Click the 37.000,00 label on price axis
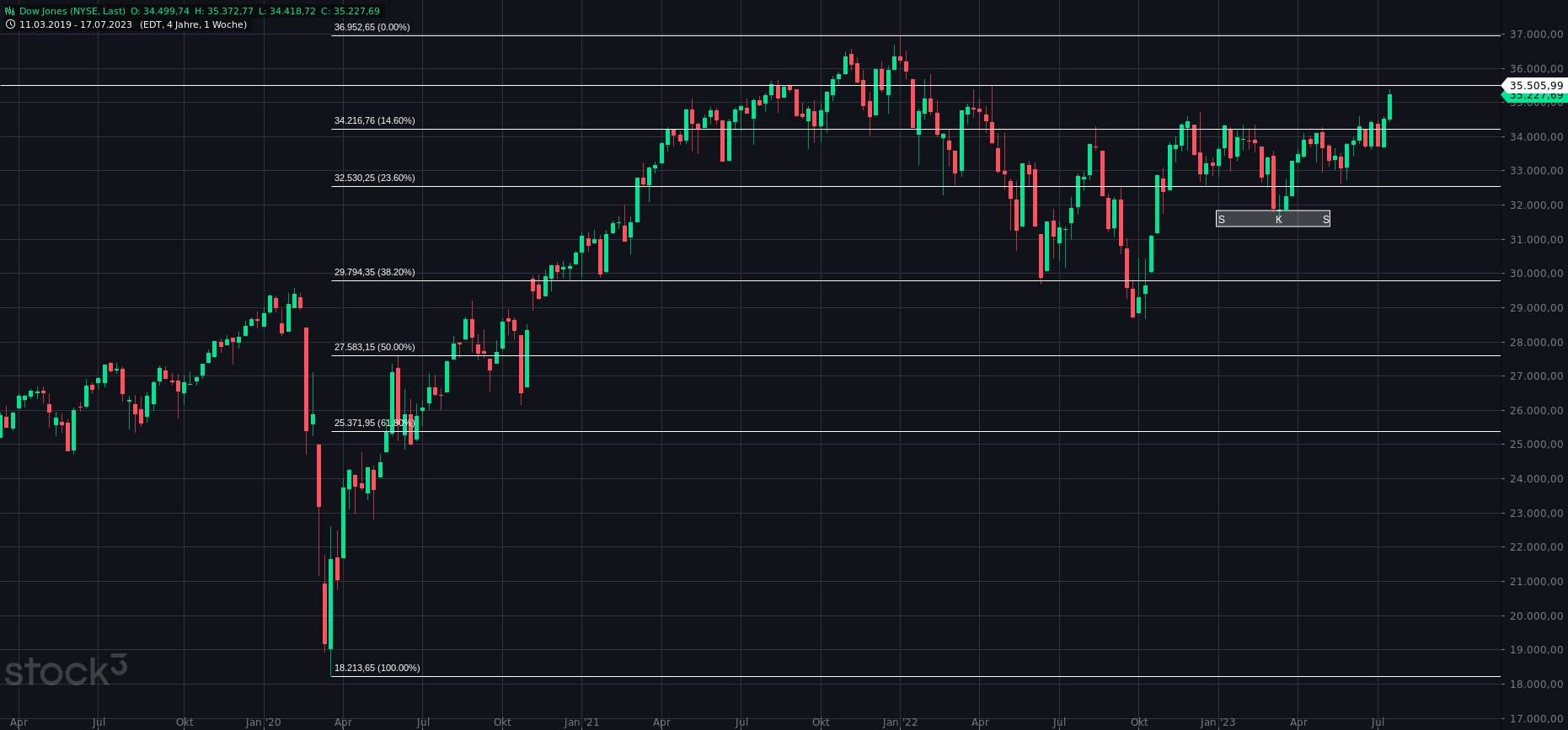 1536,35
